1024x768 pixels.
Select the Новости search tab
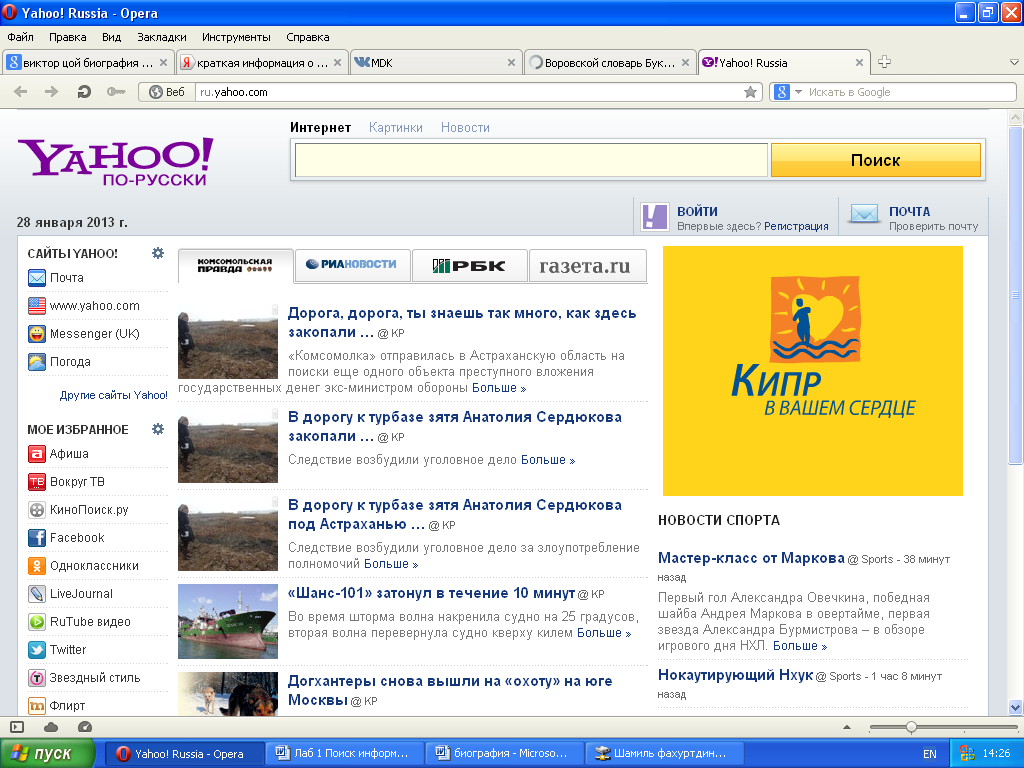[465, 127]
